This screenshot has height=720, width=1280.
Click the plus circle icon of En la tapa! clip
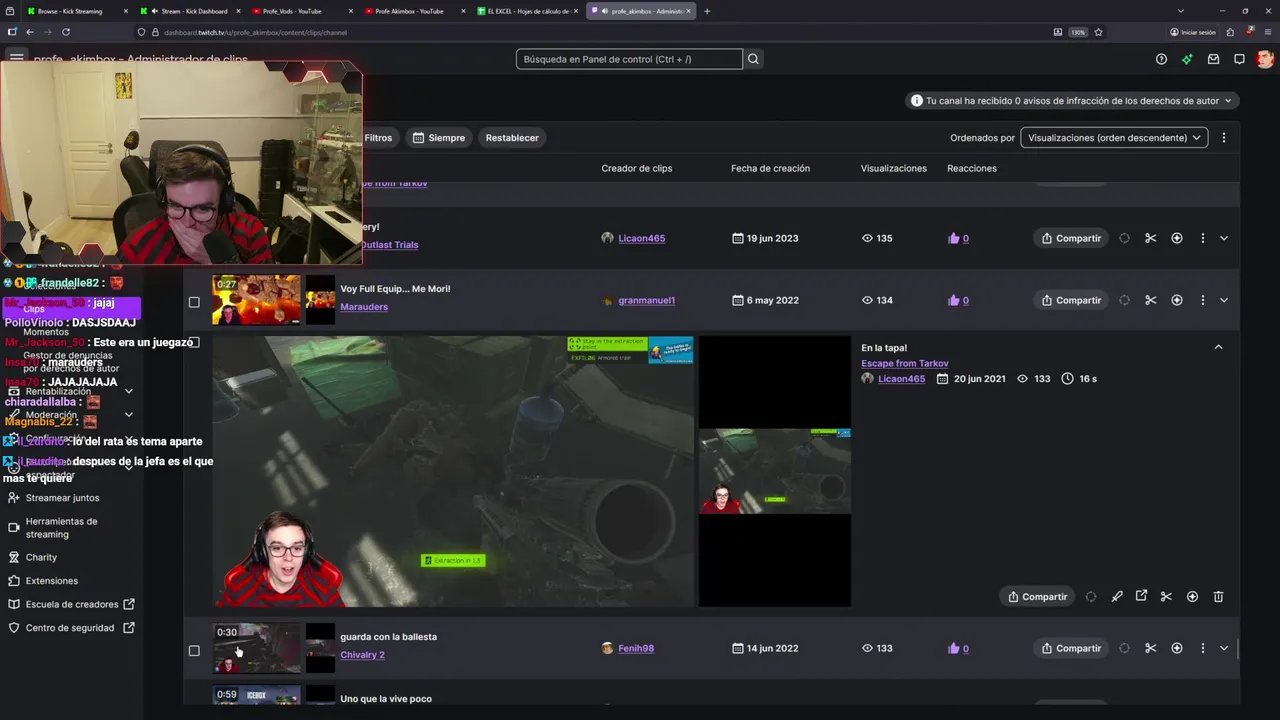pos(1192,596)
